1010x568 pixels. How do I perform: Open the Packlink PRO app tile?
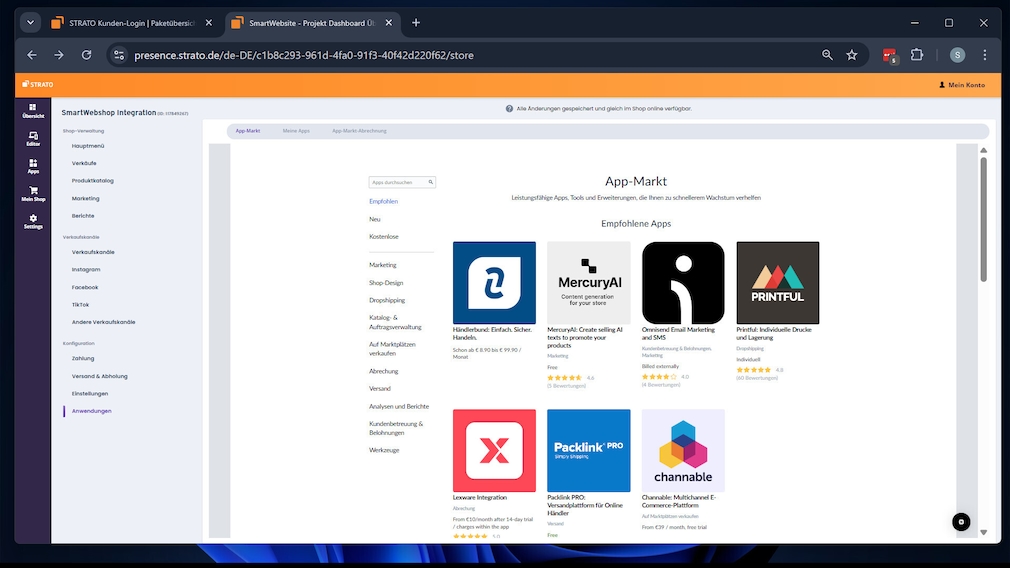click(x=589, y=451)
